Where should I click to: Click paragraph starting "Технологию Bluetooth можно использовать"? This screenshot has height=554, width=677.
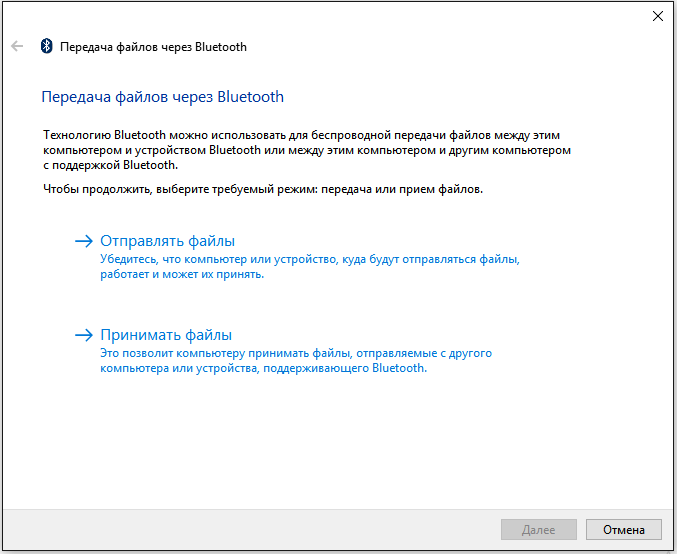point(307,150)
